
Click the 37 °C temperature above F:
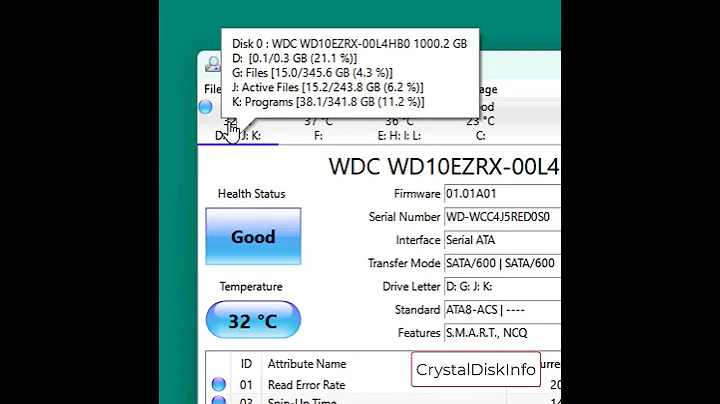coord(318,122)
